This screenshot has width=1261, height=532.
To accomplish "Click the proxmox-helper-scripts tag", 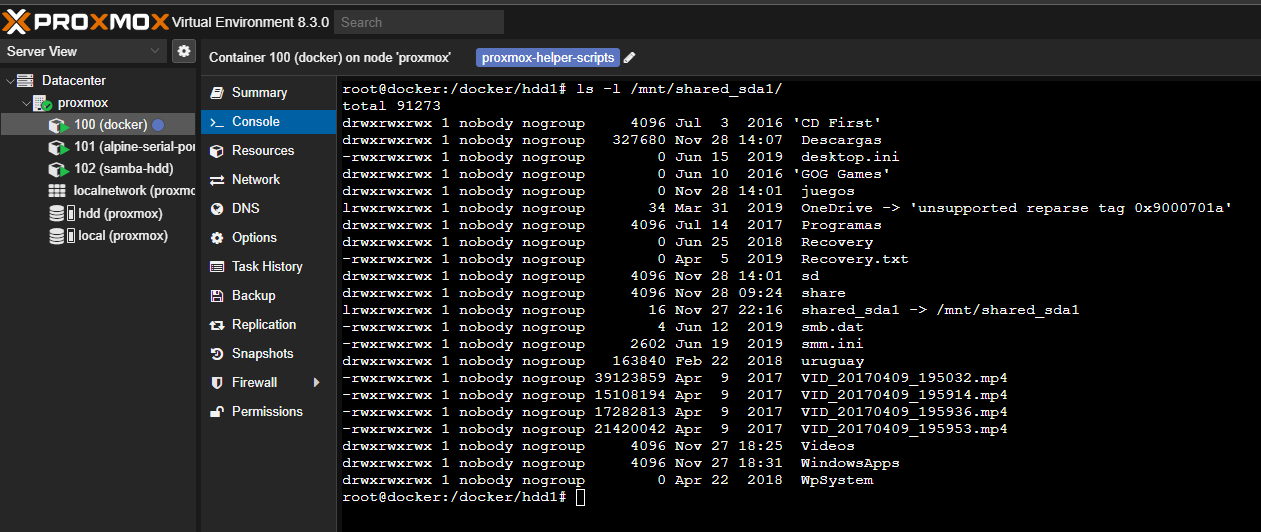I will click(x=547, y=58).
